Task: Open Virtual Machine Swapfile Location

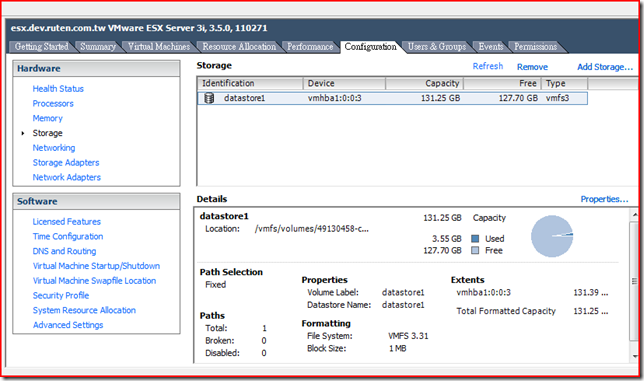Action: point(94,281)
